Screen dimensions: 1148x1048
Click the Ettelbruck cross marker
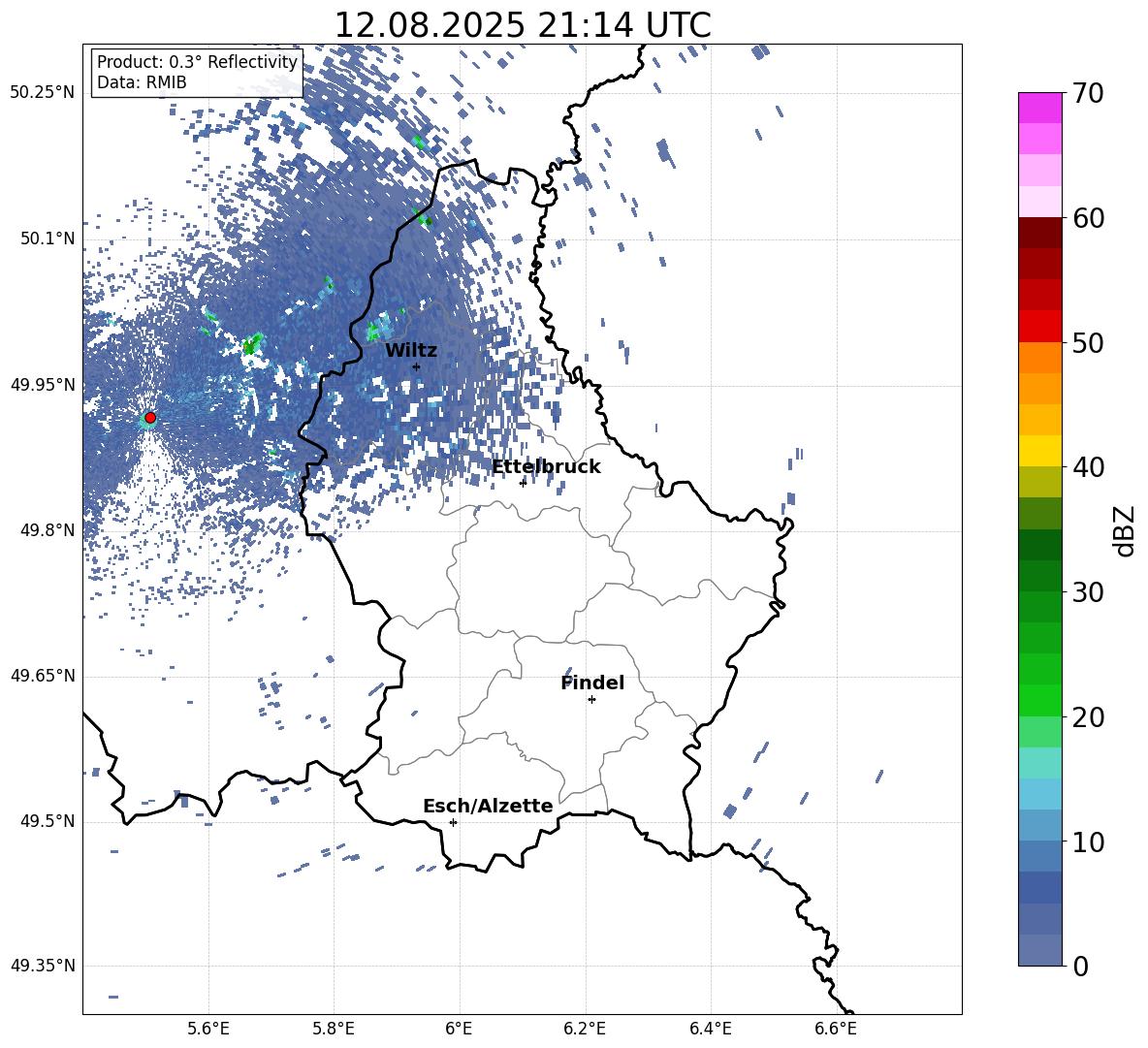tap(523, 483)
